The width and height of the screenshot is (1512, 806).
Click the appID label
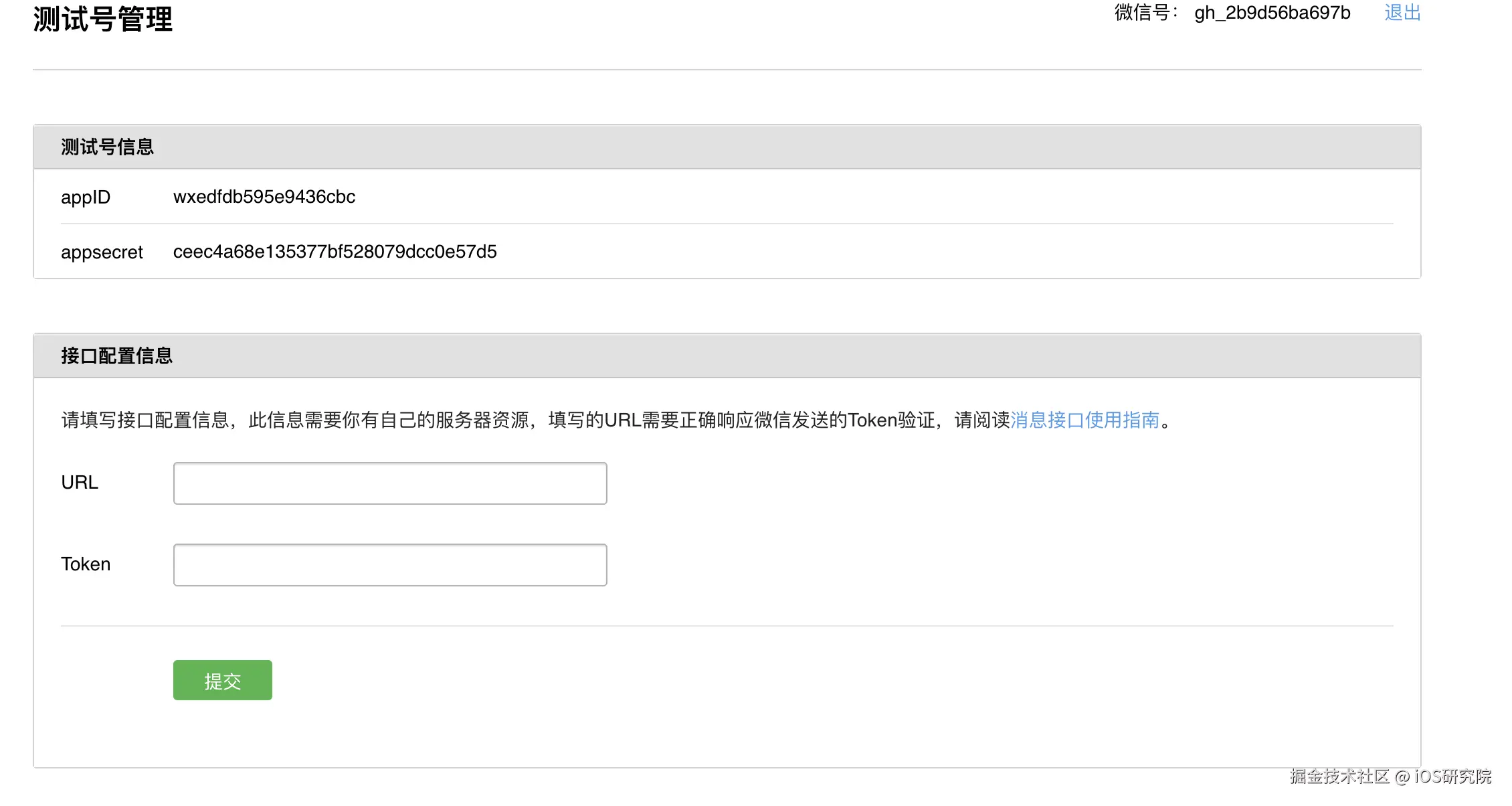point(86,197)
